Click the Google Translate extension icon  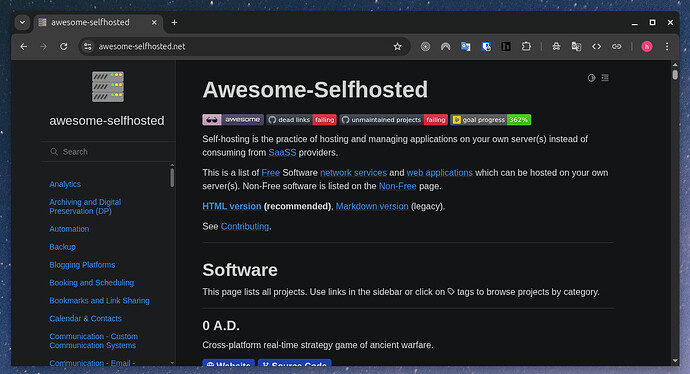pyautogui.click(x=466, y=47)
